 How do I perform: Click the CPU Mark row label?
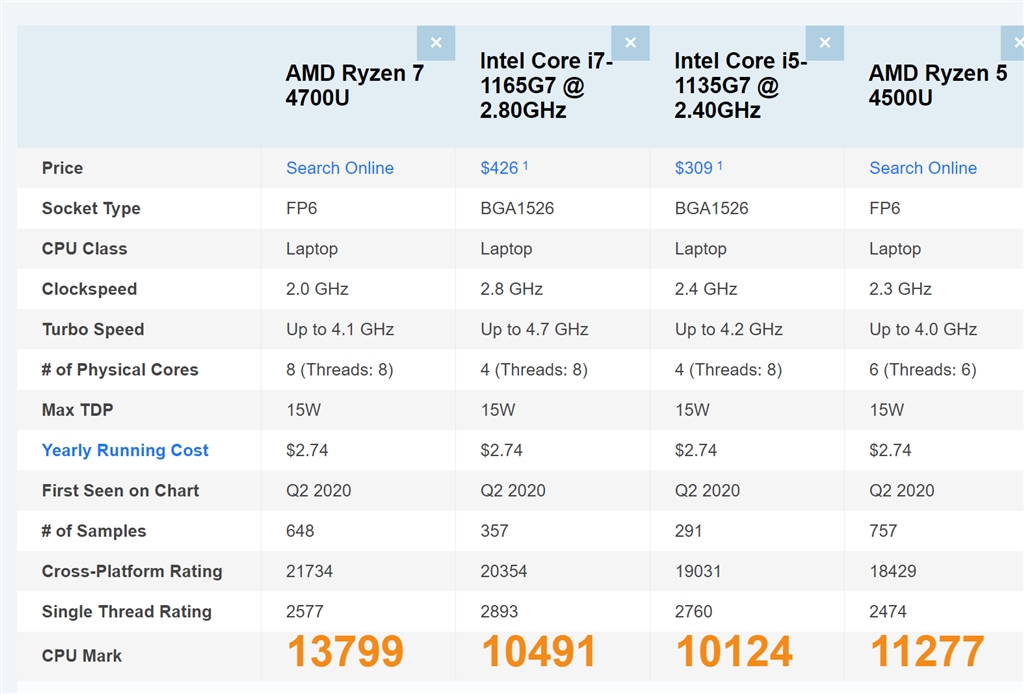pos(82,656)
